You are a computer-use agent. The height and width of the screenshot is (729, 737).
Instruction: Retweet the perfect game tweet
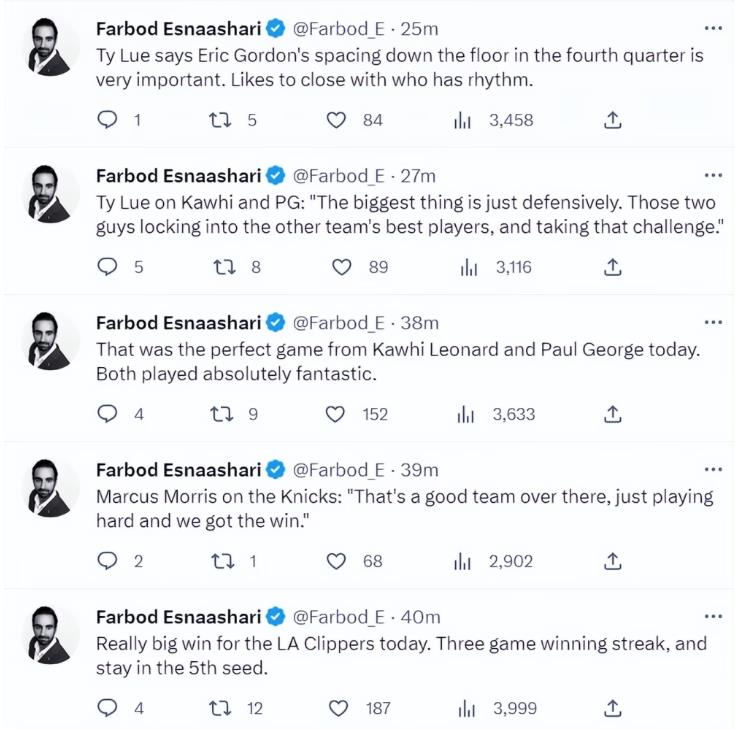point(221,414)
